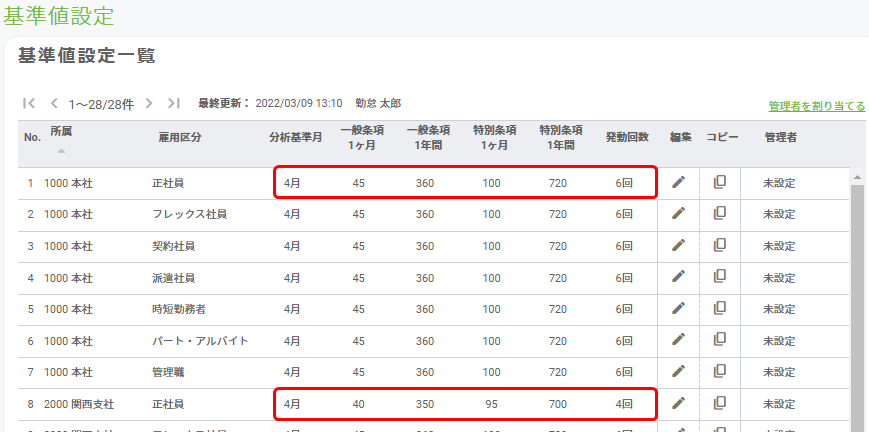Go to next page of list
869x432 pixels.
[x=149, y=103]
